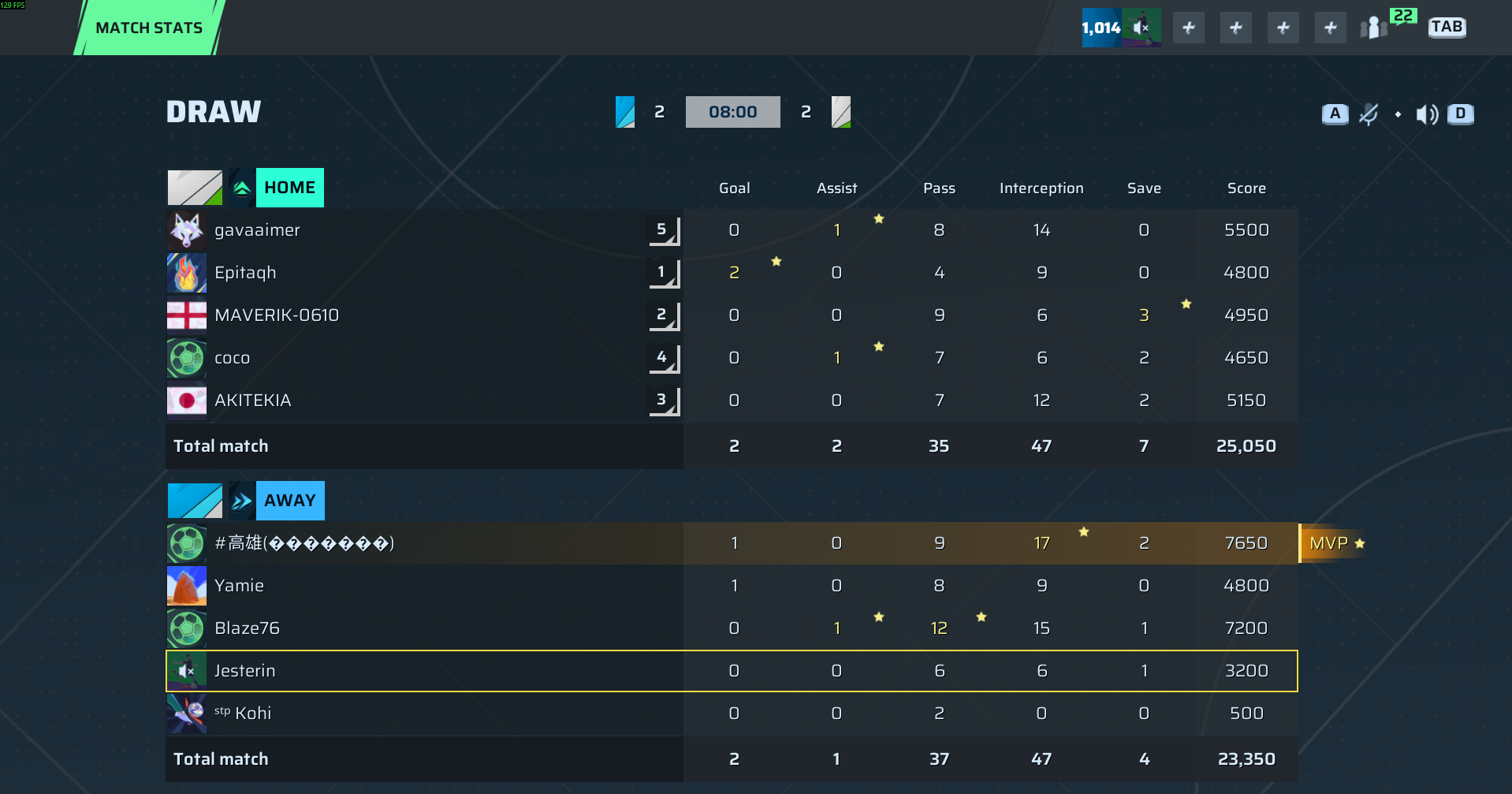Click the A key hint

(1335, 114)
